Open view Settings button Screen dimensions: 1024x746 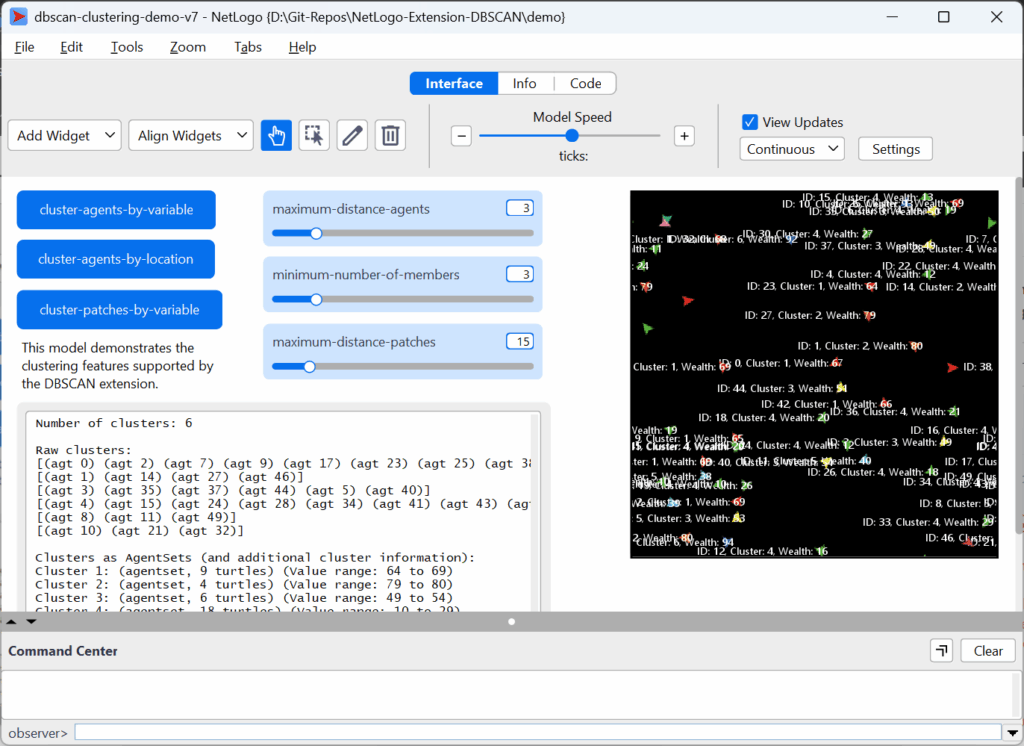[x=895, y=149]
